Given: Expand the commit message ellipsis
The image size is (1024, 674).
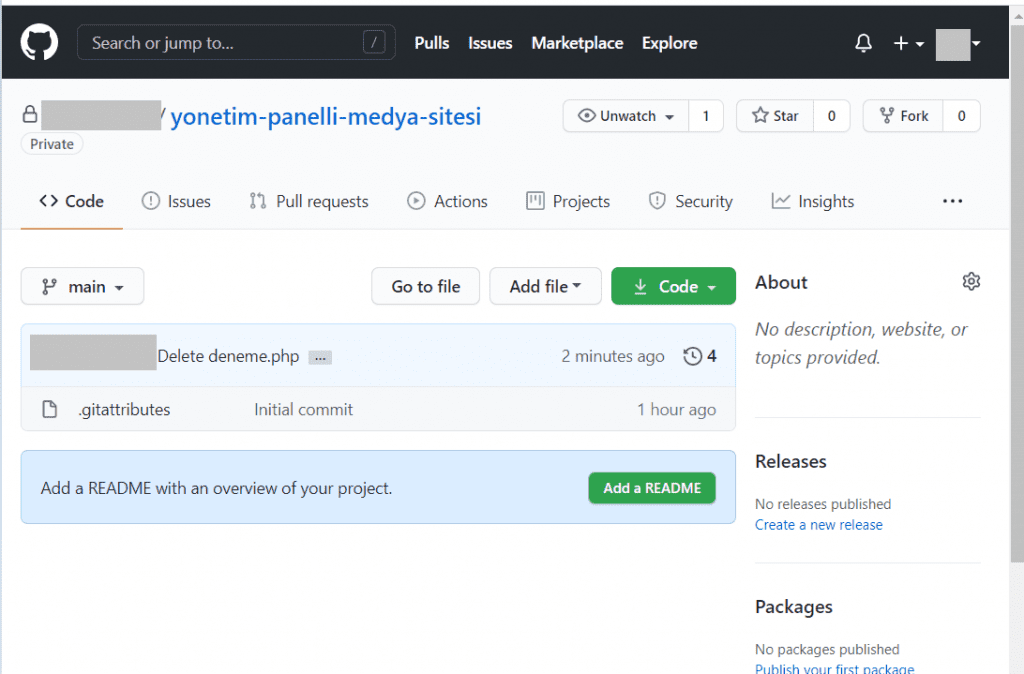Looking at the screenshot, I should [319, 356].
